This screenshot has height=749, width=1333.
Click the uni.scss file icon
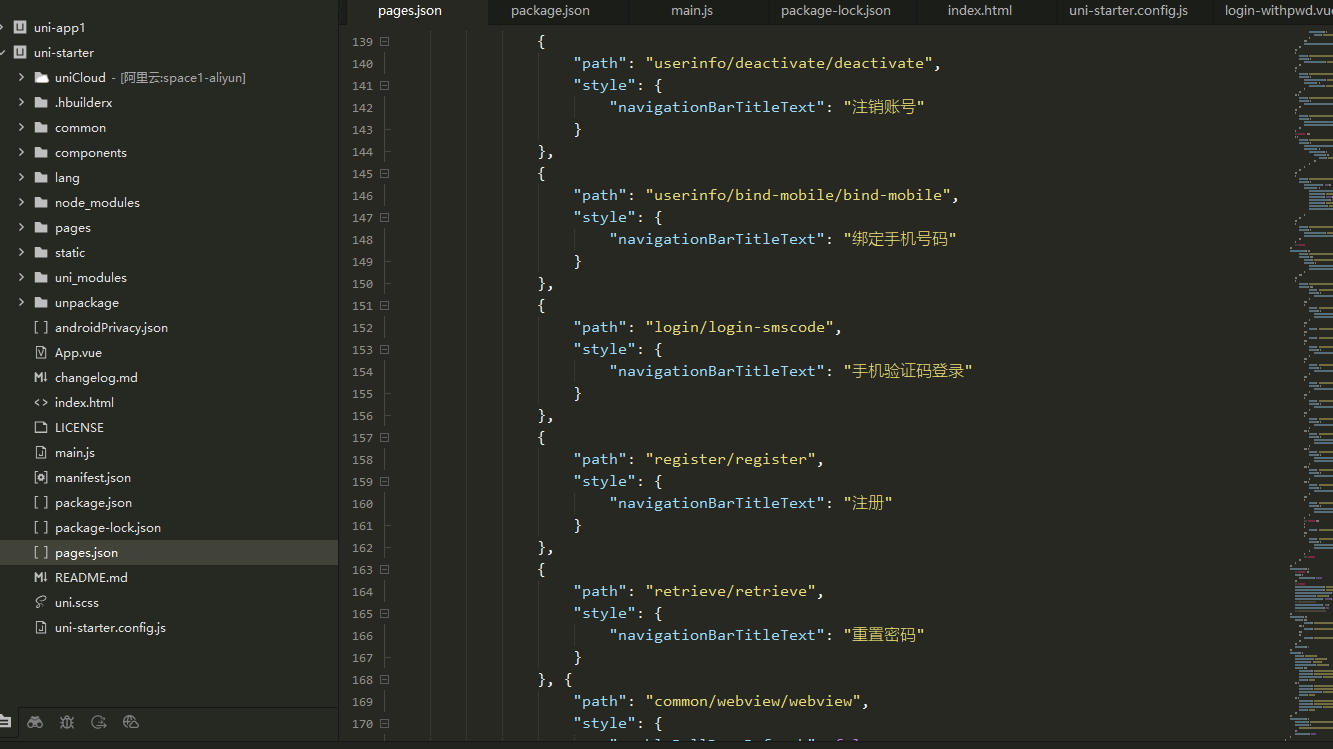tap(41, 603)
